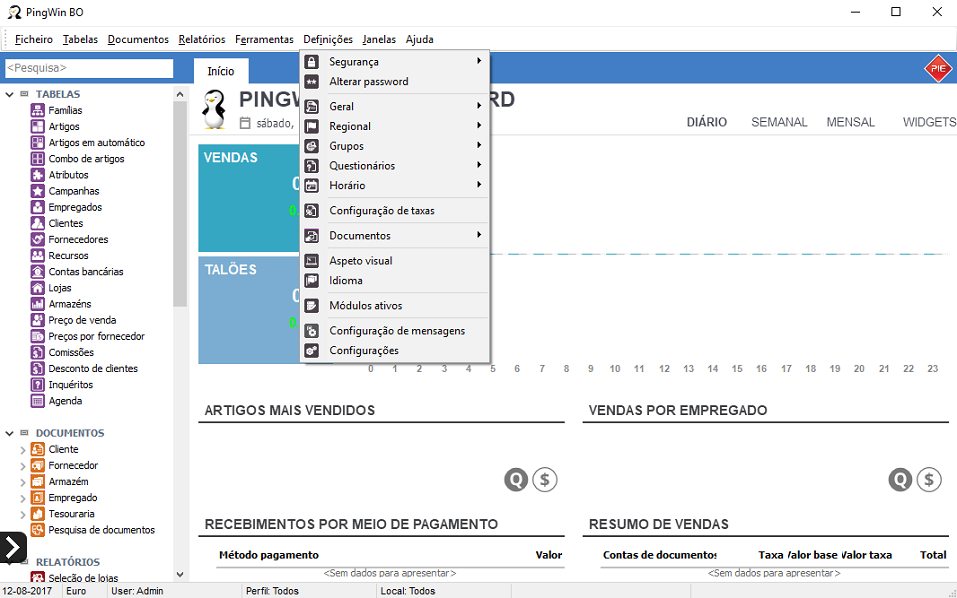Select Configuração de taxas menu entry
957x598 pixels.
[x=381, y=211]
